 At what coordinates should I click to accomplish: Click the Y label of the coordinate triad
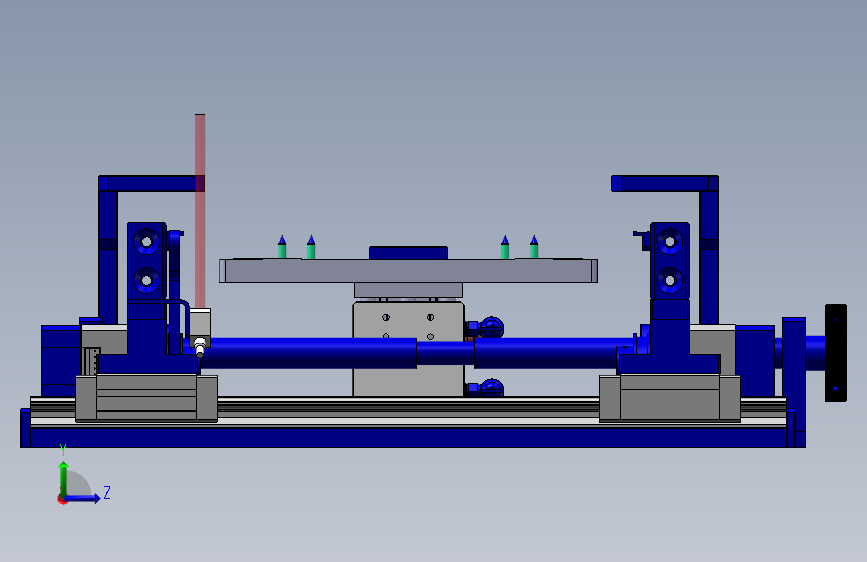click(x=63, y=450)
